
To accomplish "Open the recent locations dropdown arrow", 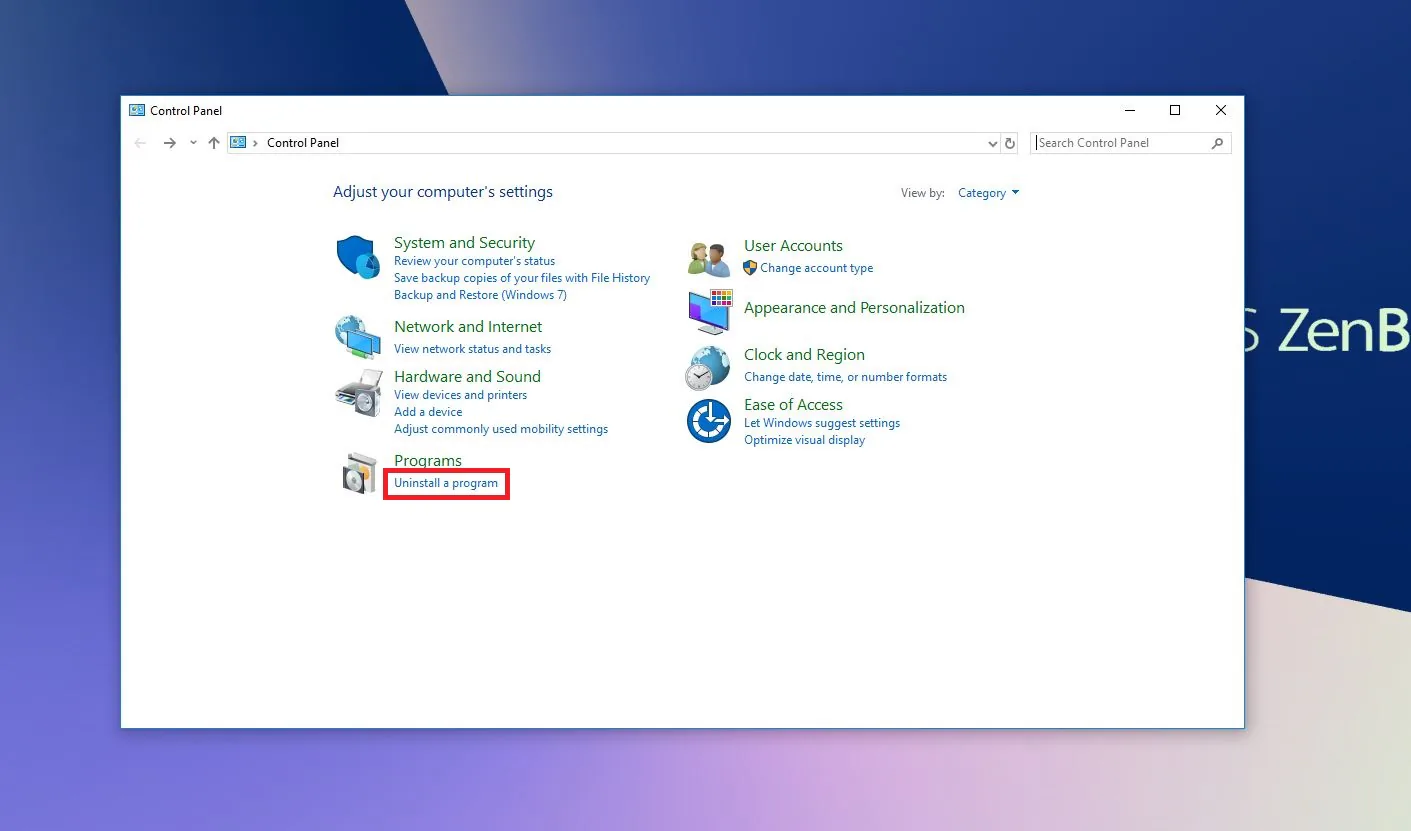I will (x=193, y=143).
